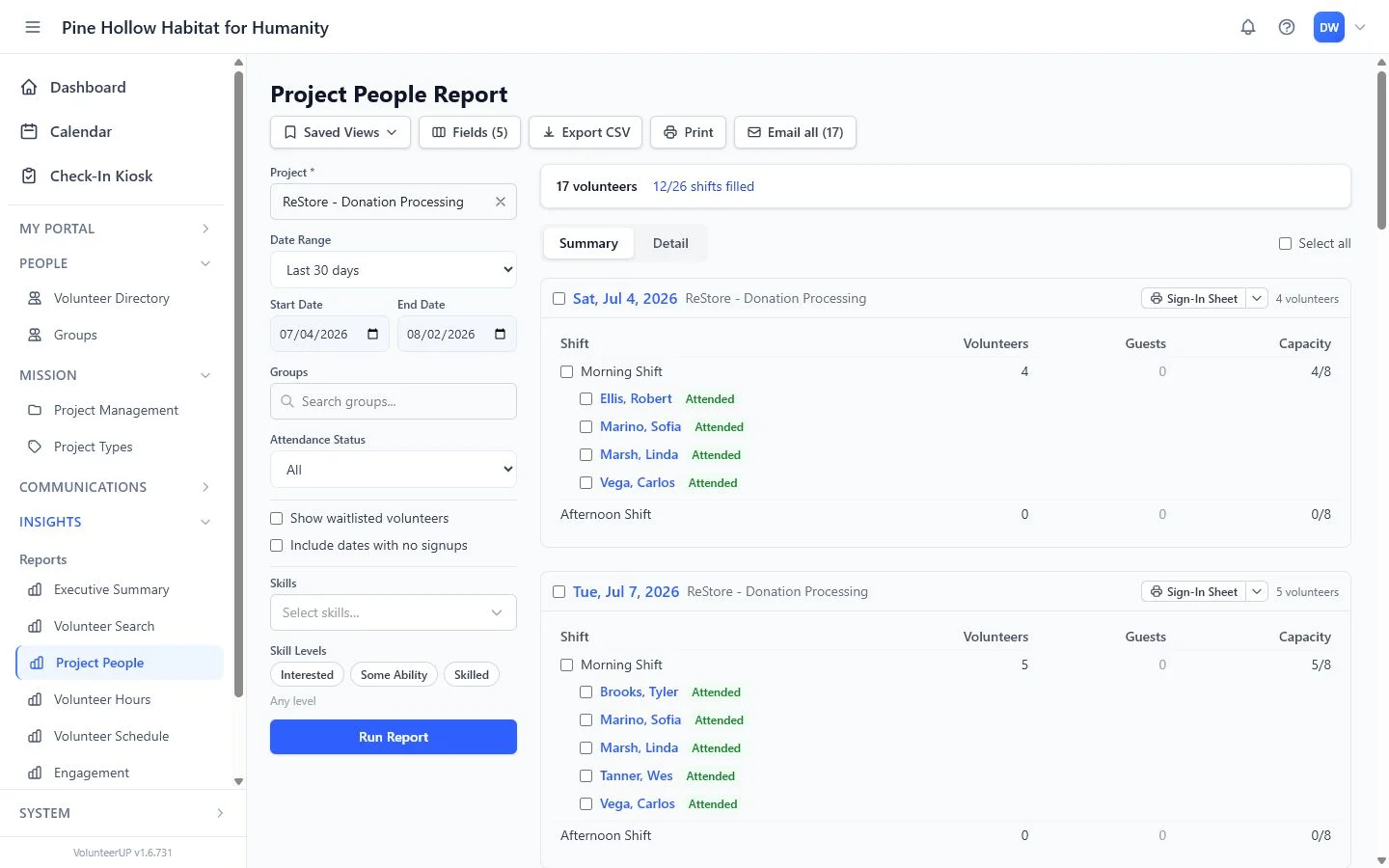The height and width of the screenshot is (868, 1389).
Task: Click the Groups sidebar icon
Action: (35, 335)
